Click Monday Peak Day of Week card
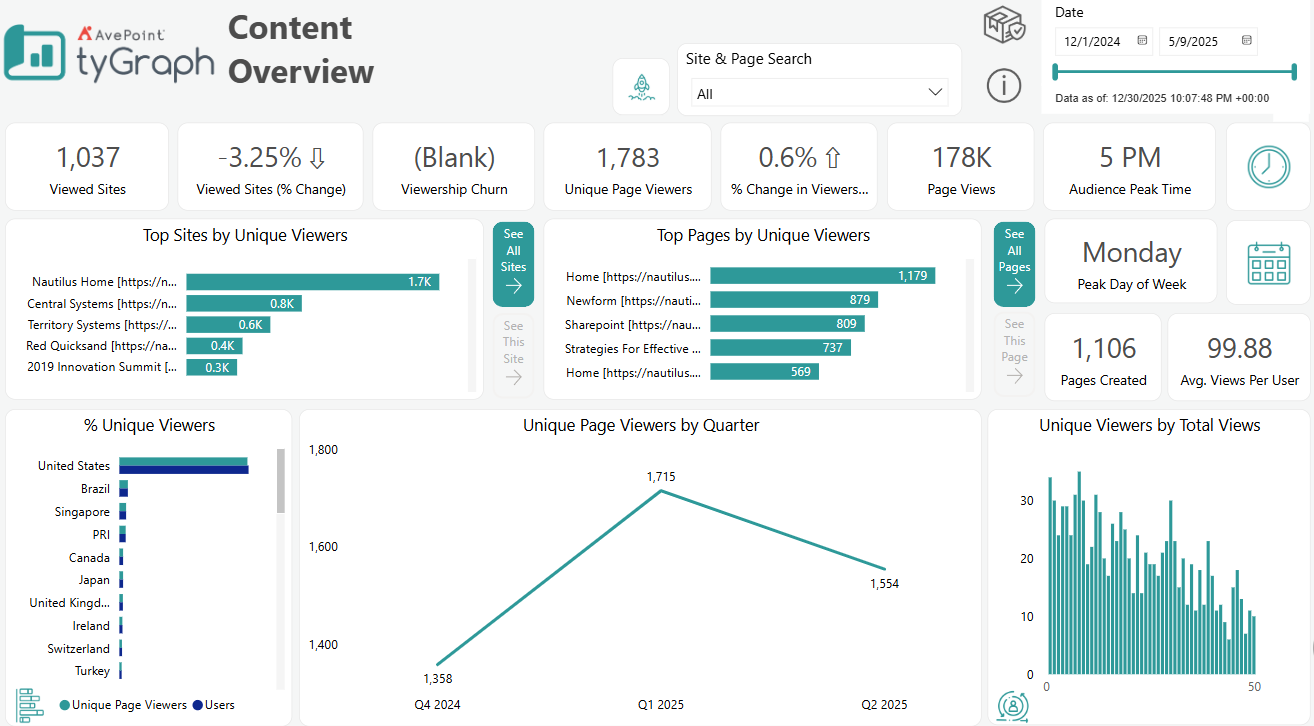Screen dimensions: 1314x726 1131,262
